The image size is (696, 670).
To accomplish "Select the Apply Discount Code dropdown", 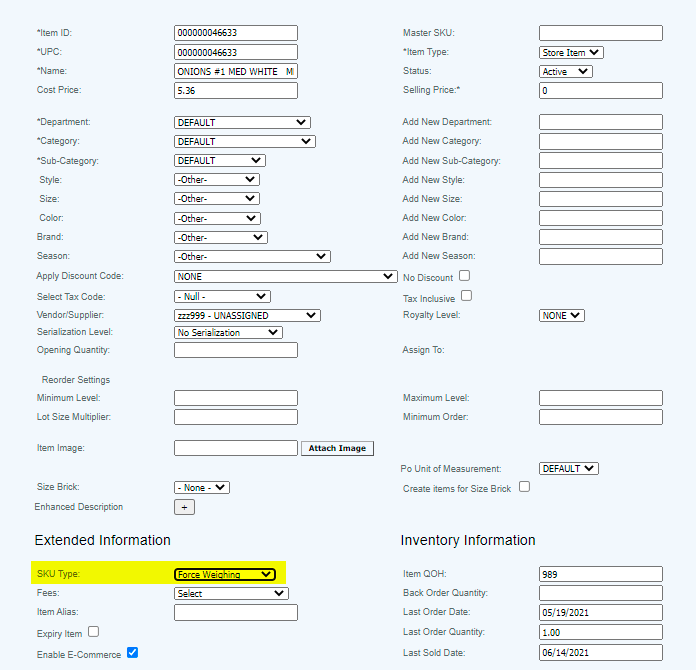I will [x=285, y=276].
